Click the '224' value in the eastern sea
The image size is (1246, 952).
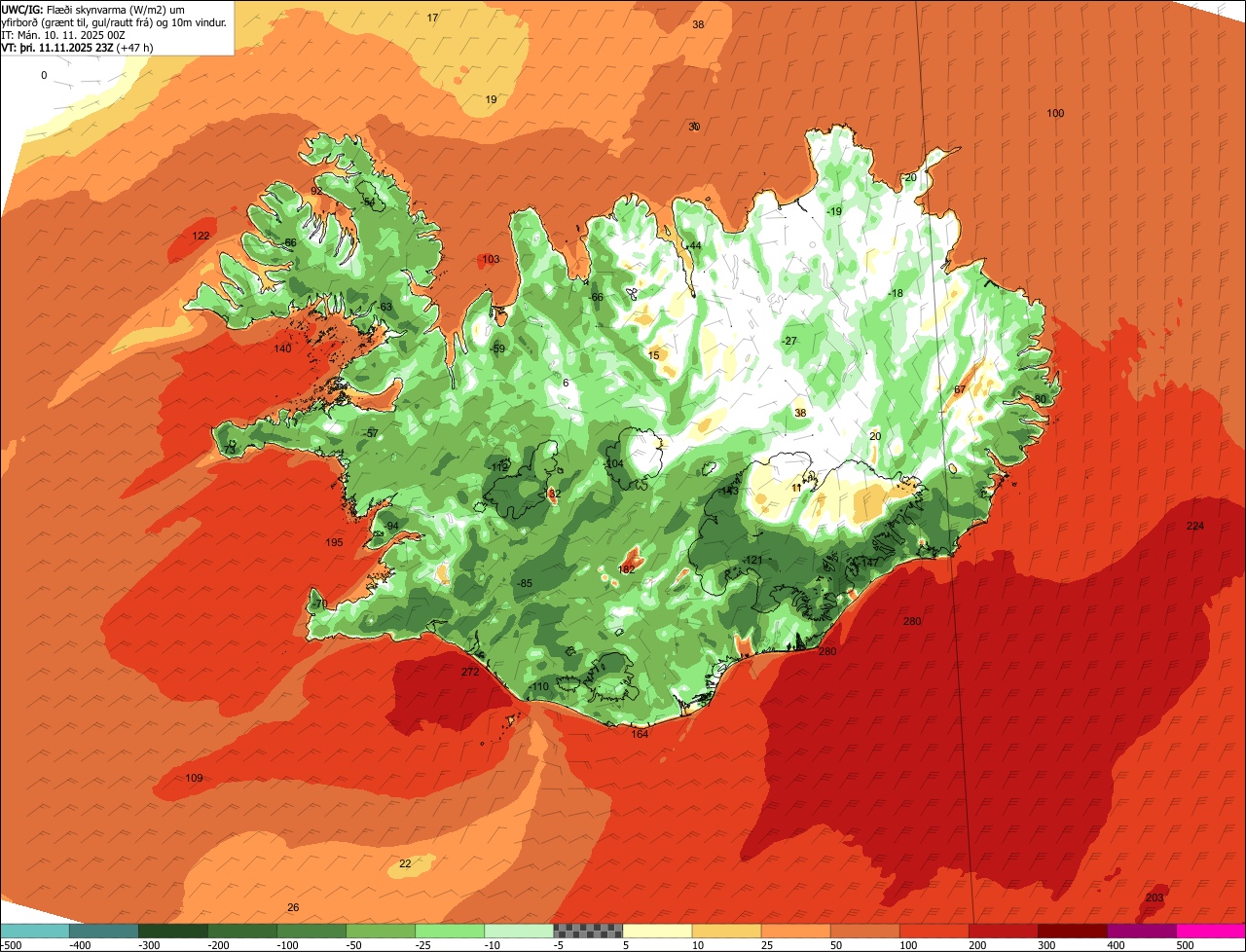tap(1195, 526)
